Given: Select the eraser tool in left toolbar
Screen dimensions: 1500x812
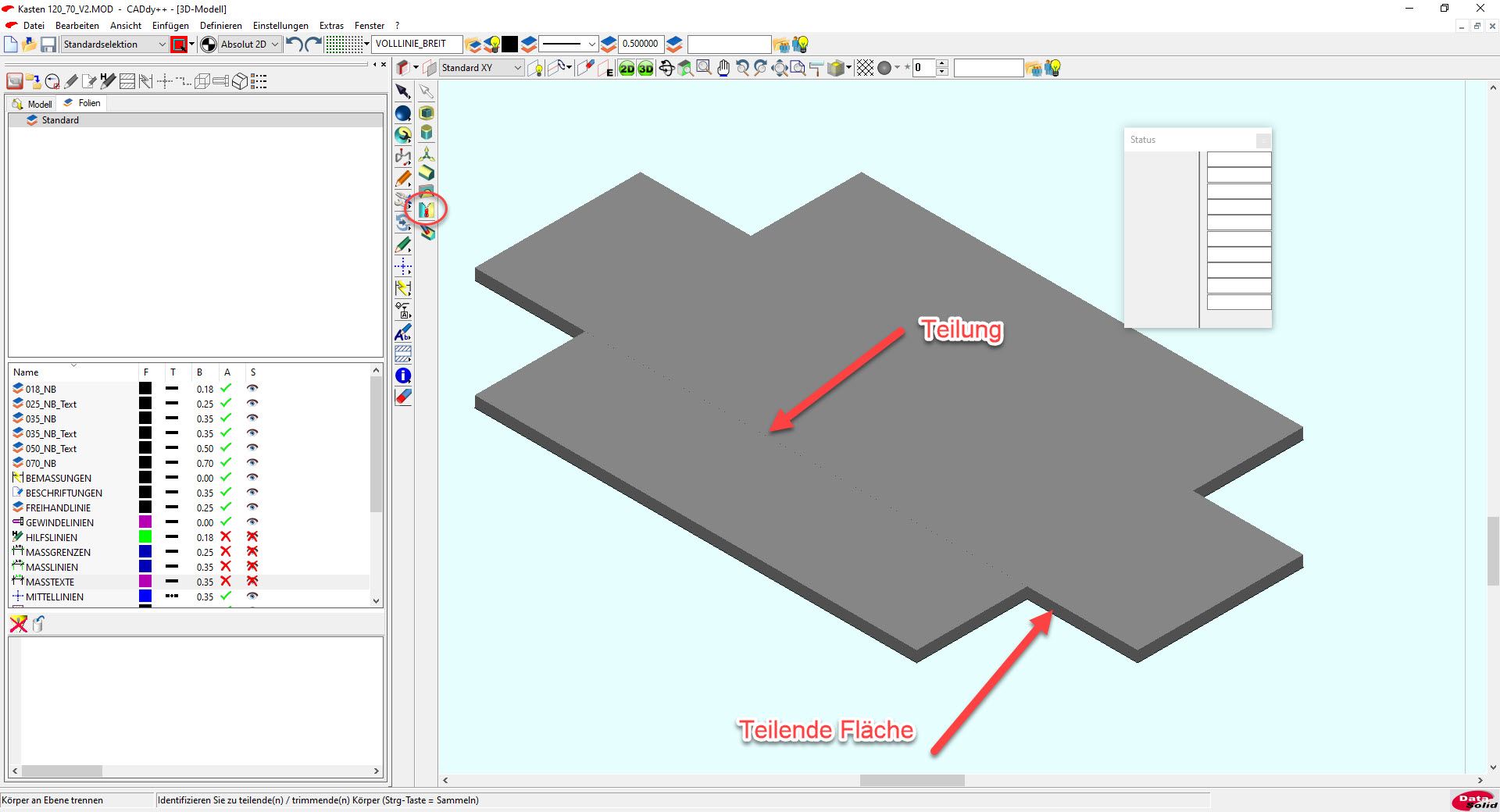Looking at the screenshot, I should tap(403, 397).
